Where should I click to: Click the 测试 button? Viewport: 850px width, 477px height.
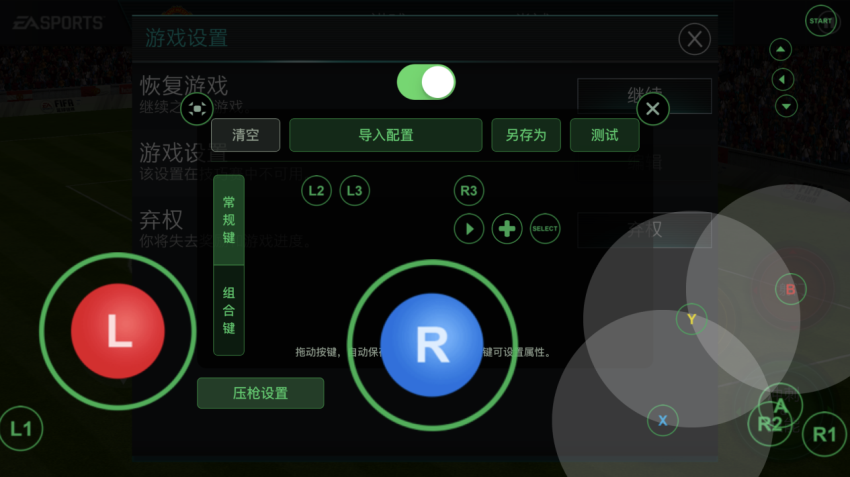(x=604, y=135)
